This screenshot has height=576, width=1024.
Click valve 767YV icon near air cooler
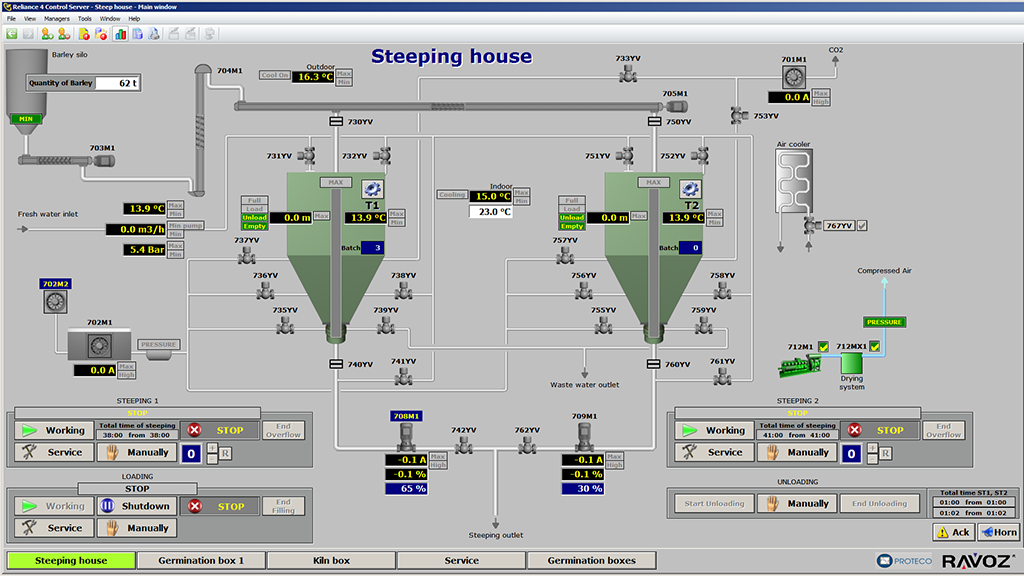pos(812,225)
